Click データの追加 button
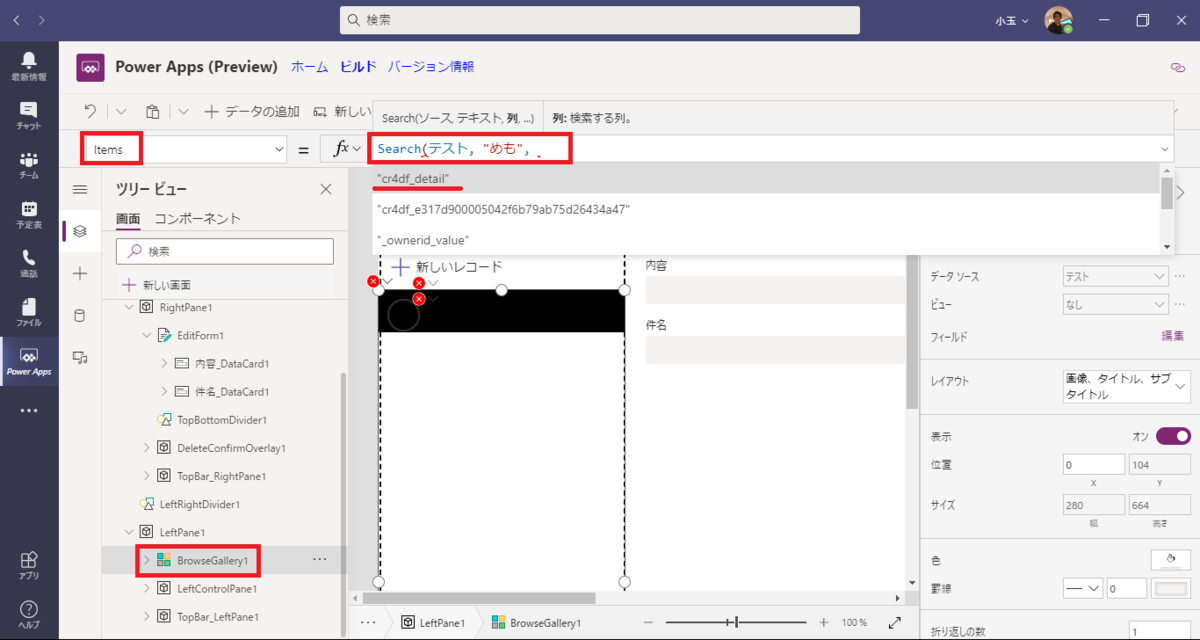Viewport: 1200px width, 640px height. coord(251,112)
